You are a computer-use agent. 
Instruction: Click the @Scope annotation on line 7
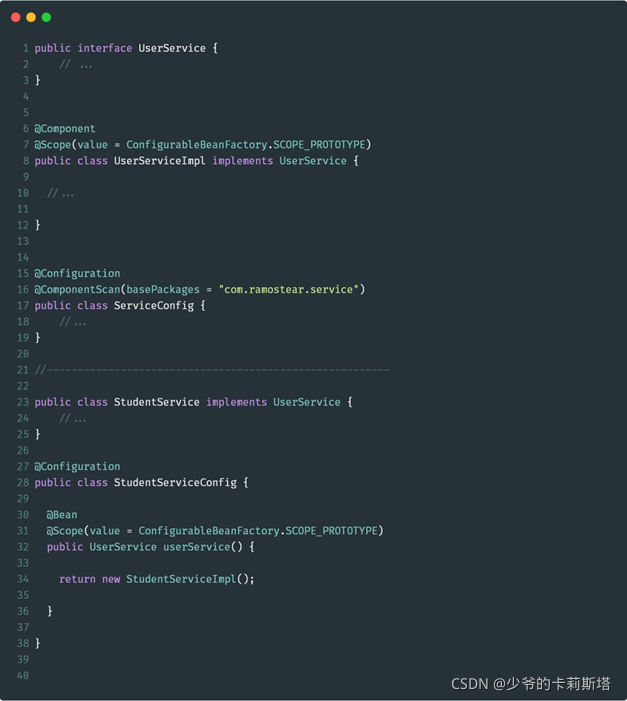point(53,145)
